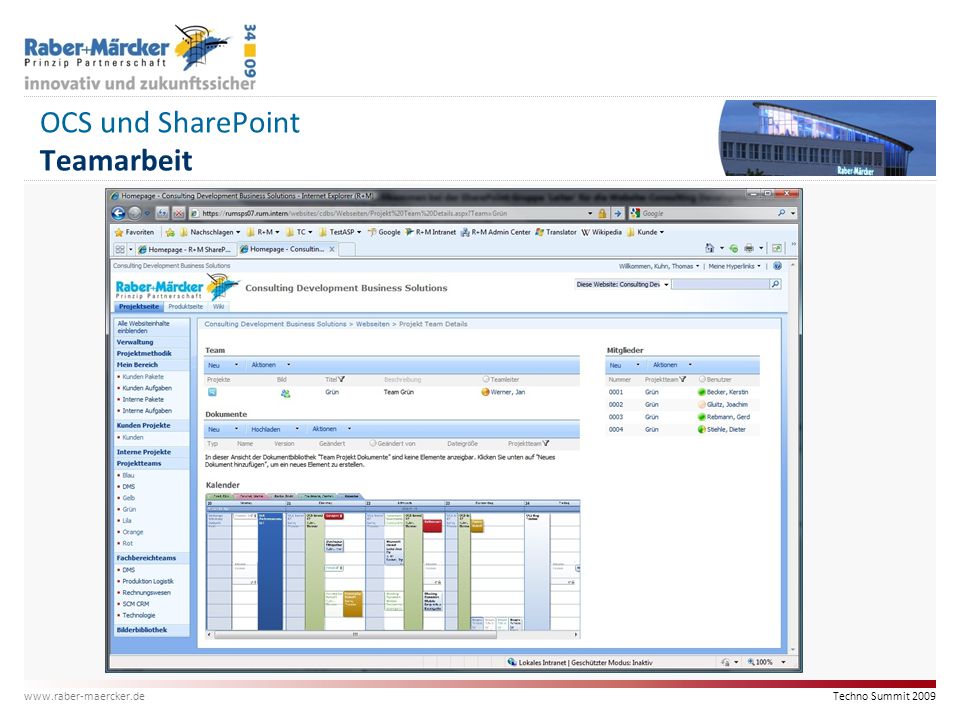Screen dimensions: 960x720
Task: Open the TestASP favorites folder dropdown
Action: pos(340,232)
